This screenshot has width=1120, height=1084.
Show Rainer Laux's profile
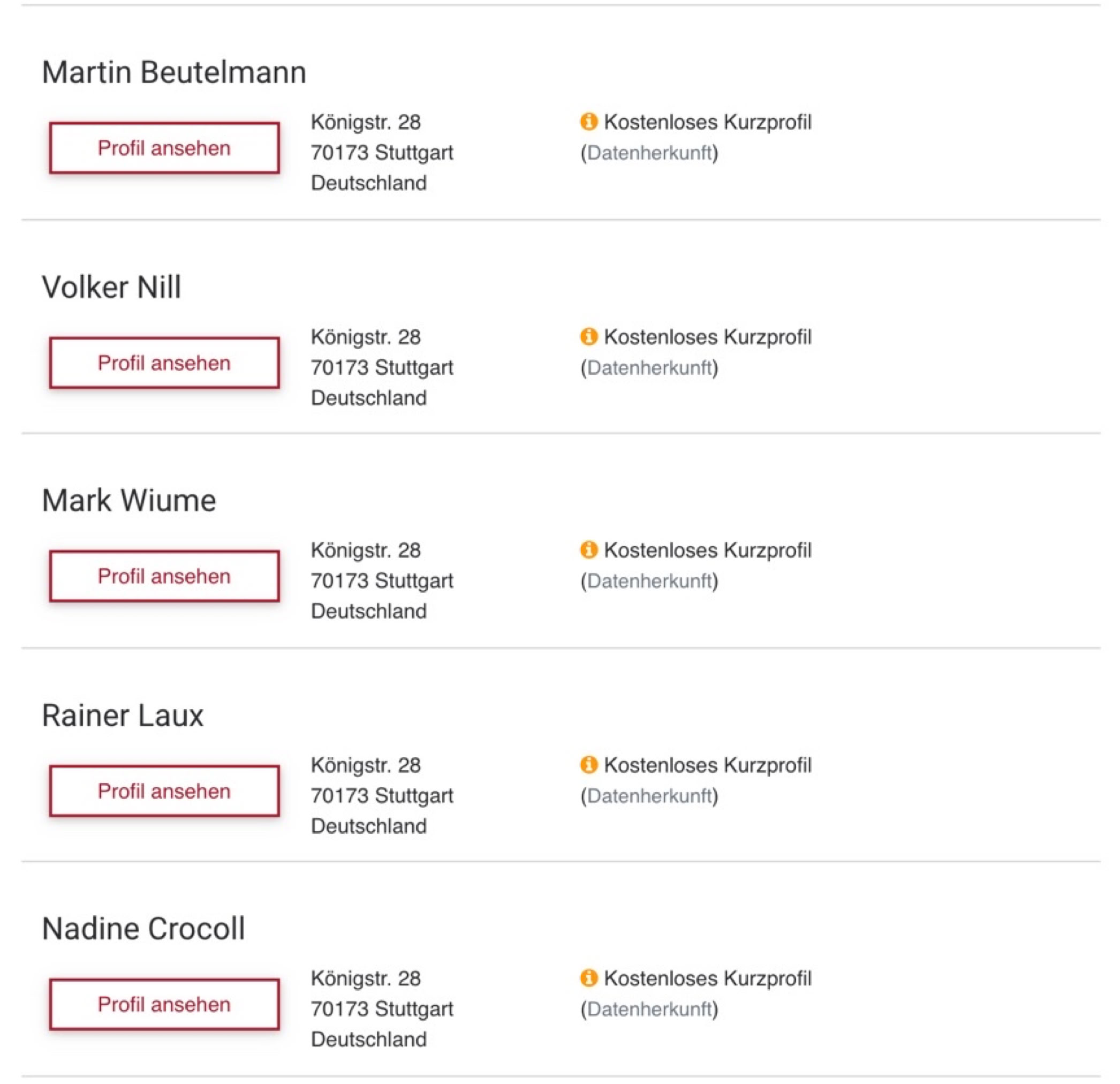coord(164,791)
